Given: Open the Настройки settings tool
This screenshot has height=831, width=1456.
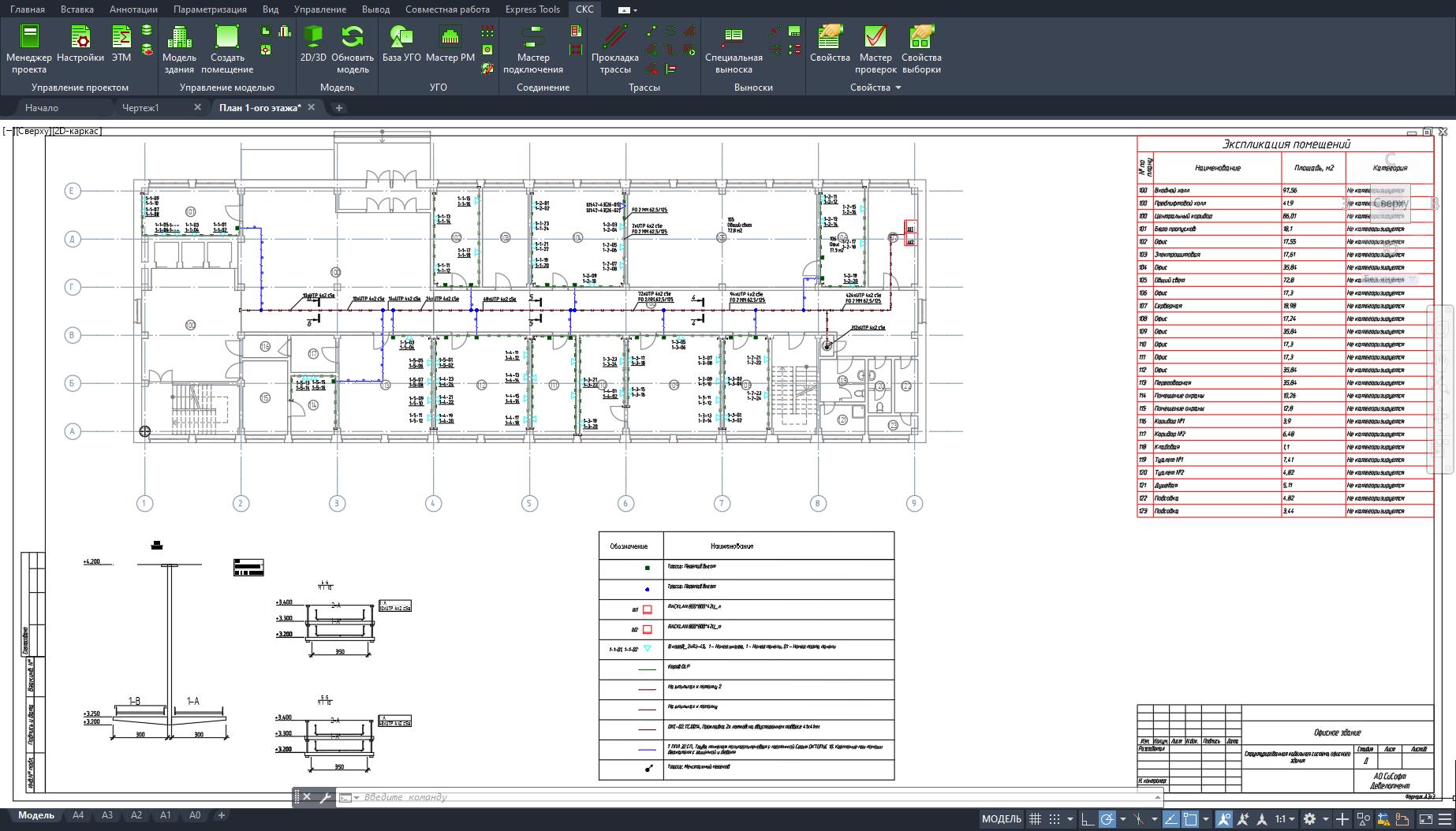Looking at the screenshot, I should (80, 43).
